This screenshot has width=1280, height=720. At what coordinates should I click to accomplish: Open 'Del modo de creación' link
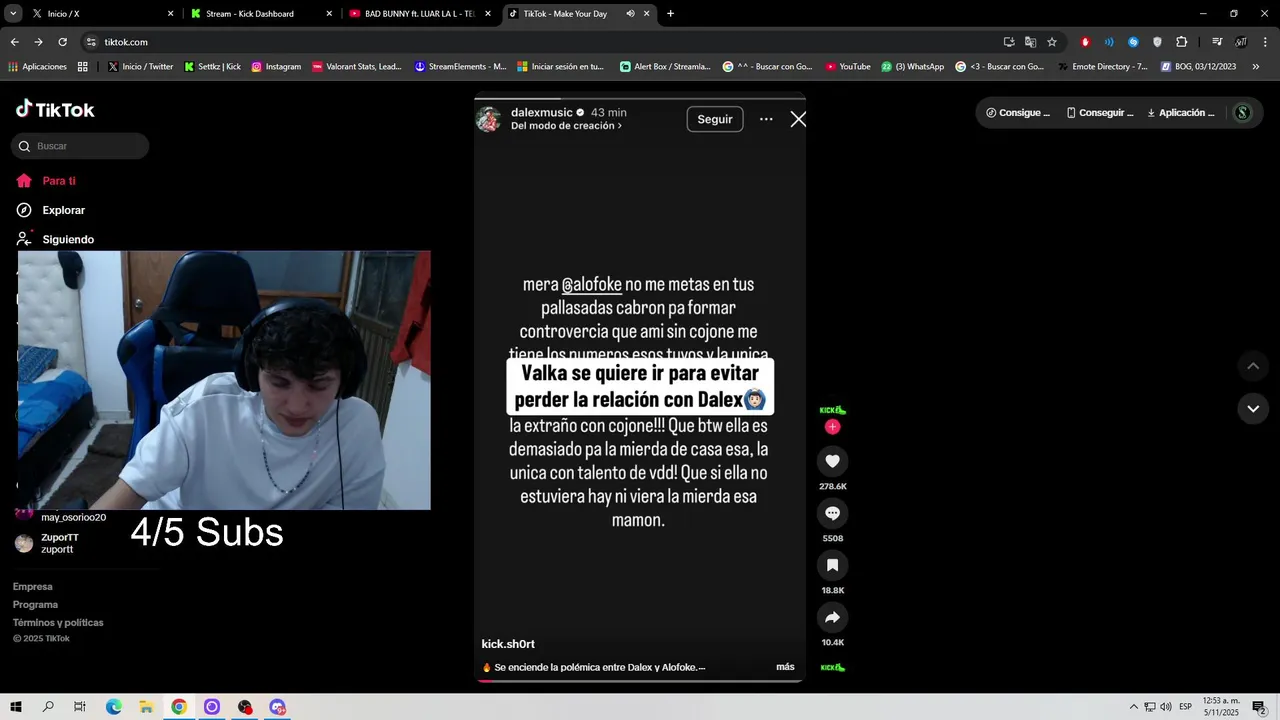coord(566,126)
